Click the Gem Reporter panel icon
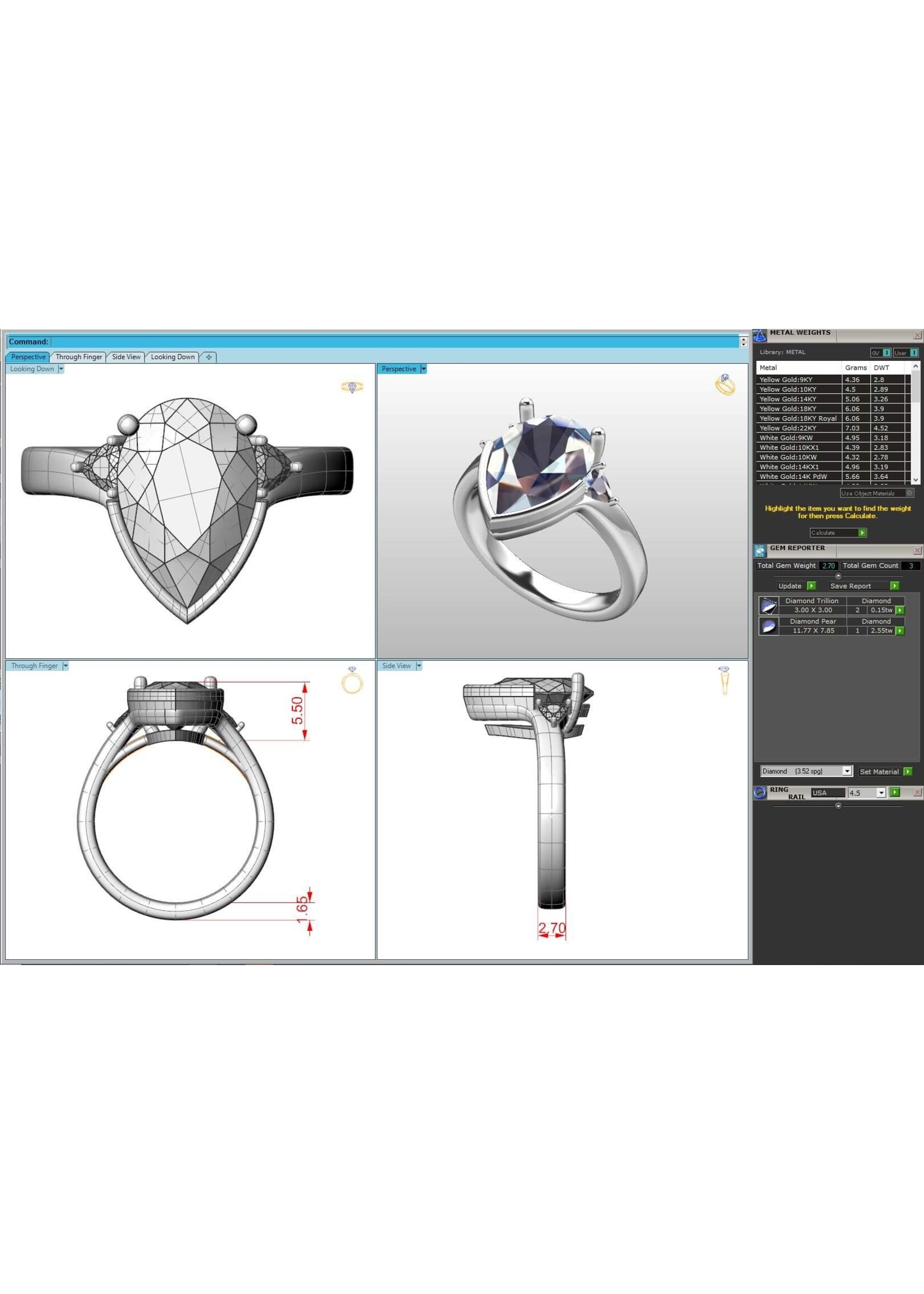The width and height of the screenshot is (924, 1294). (x=760, y=550)
